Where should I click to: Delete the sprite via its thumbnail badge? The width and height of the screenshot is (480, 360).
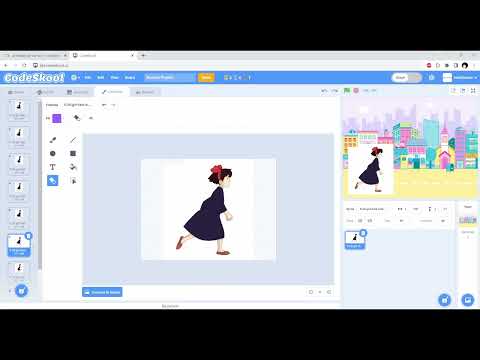(x=363, y=233)
